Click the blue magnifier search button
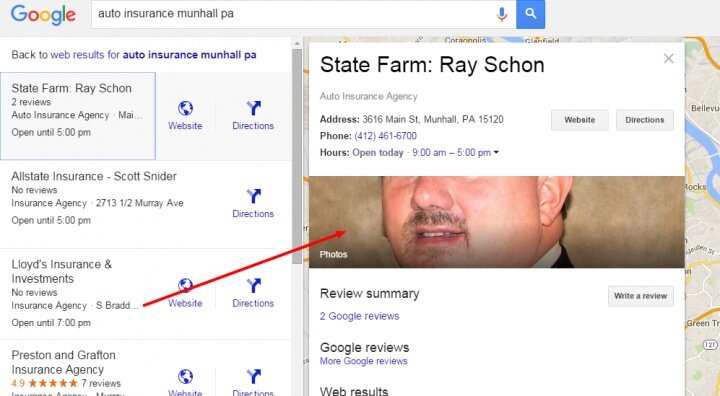Viewport: 720px width, 396px height. [530, 14]
